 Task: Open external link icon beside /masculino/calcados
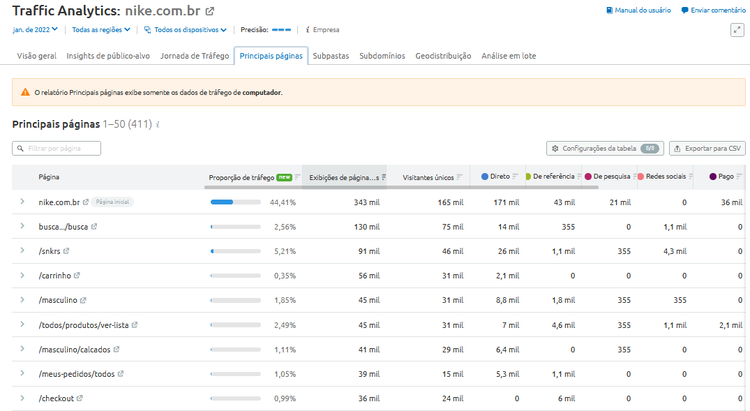(x=116, y=350)
